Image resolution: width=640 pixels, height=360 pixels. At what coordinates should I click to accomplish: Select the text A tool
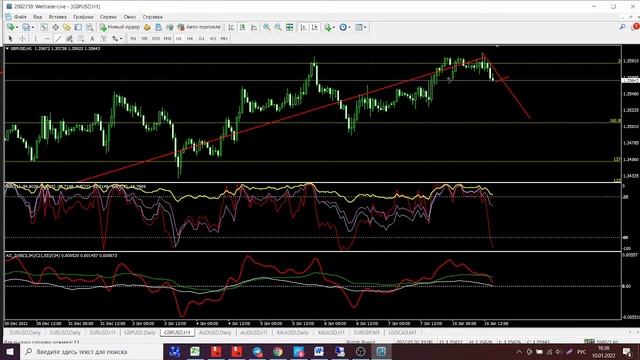pos(92,38)
